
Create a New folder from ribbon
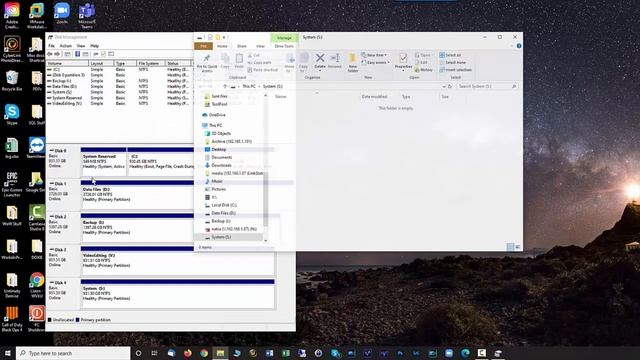pos(353,62)
